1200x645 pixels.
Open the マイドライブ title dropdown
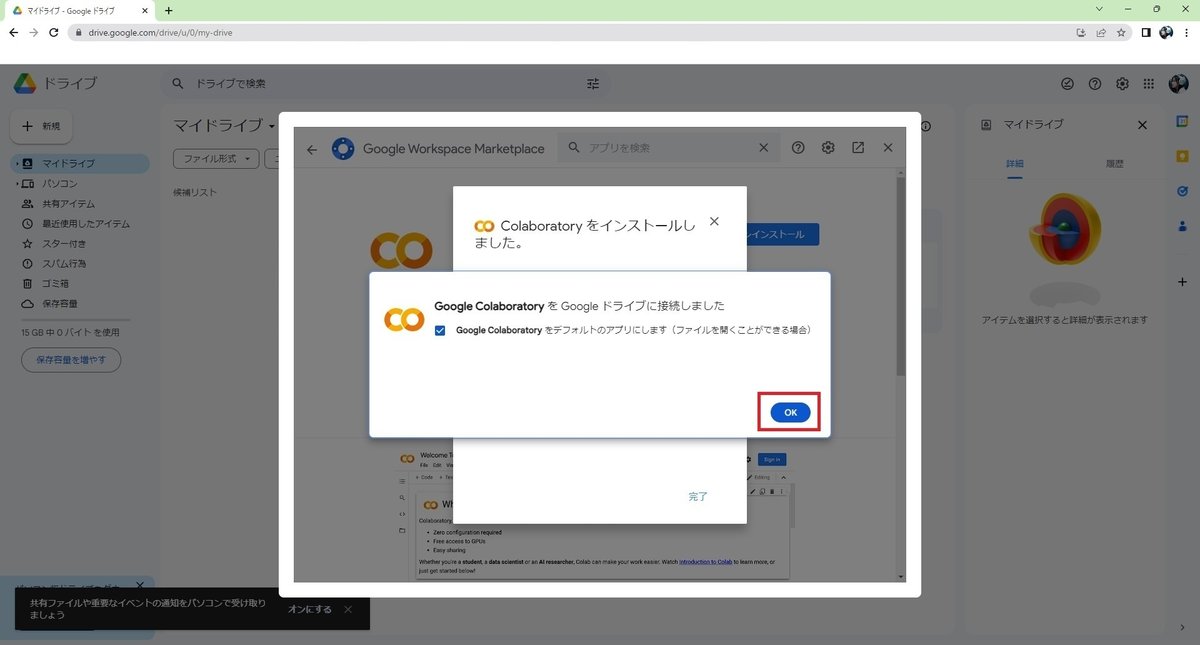(x=224, y=126)
